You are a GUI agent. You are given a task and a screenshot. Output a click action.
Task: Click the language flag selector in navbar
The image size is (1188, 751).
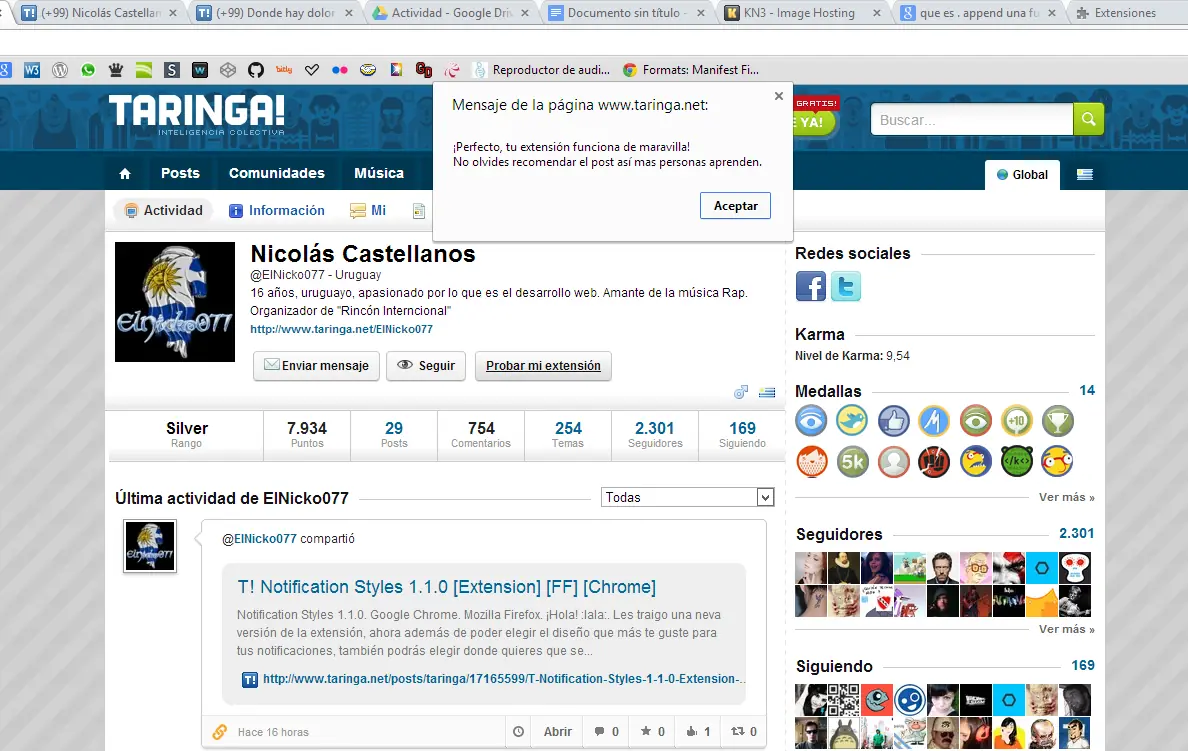point(1085,174)
